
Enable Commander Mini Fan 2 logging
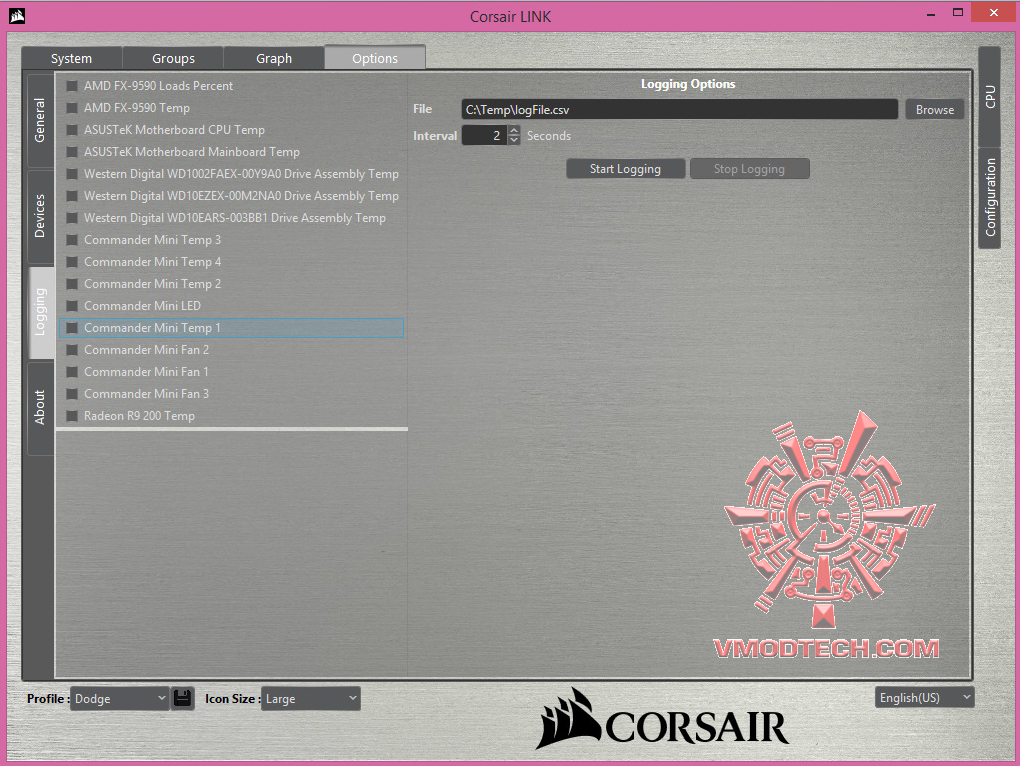(x=72, y=350)
